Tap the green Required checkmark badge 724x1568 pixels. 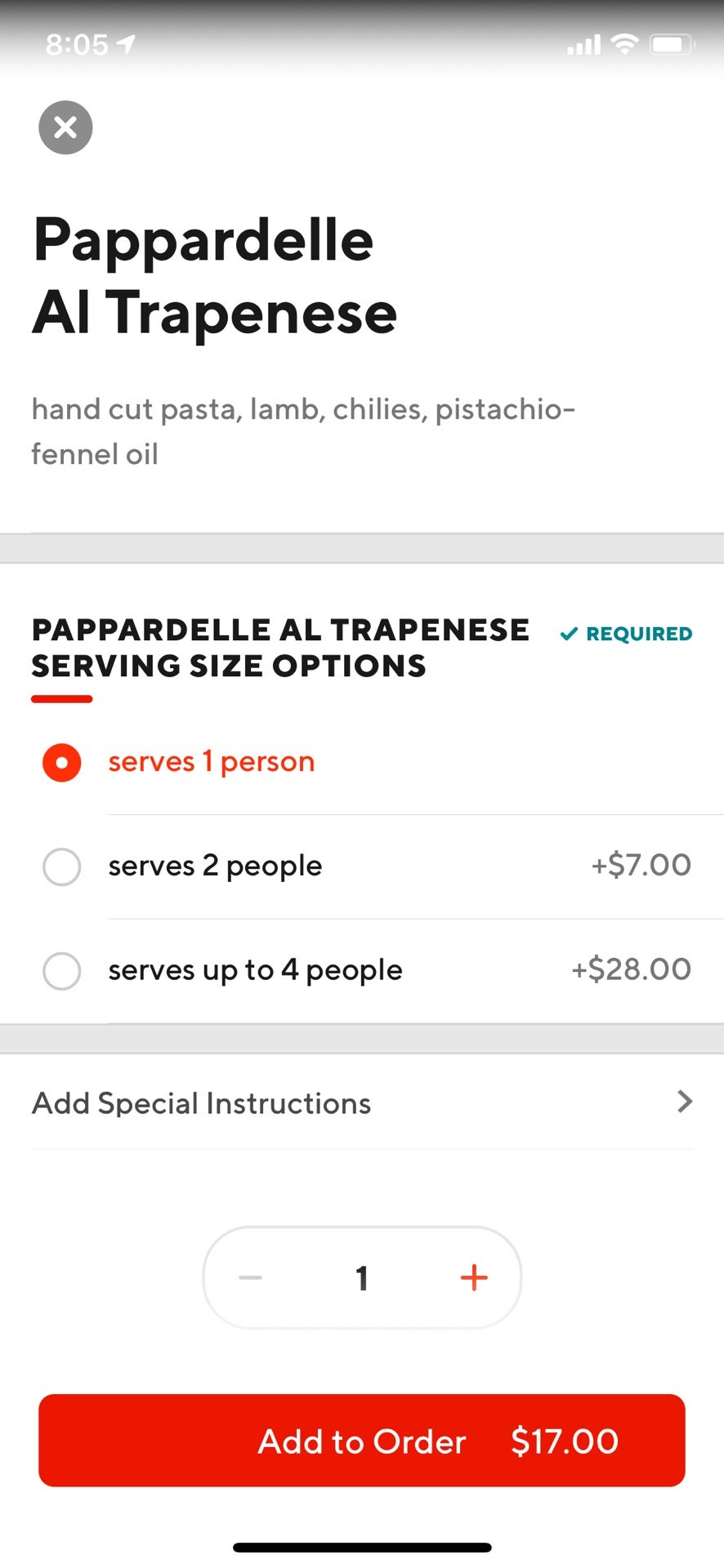click(x=626, y=634)
